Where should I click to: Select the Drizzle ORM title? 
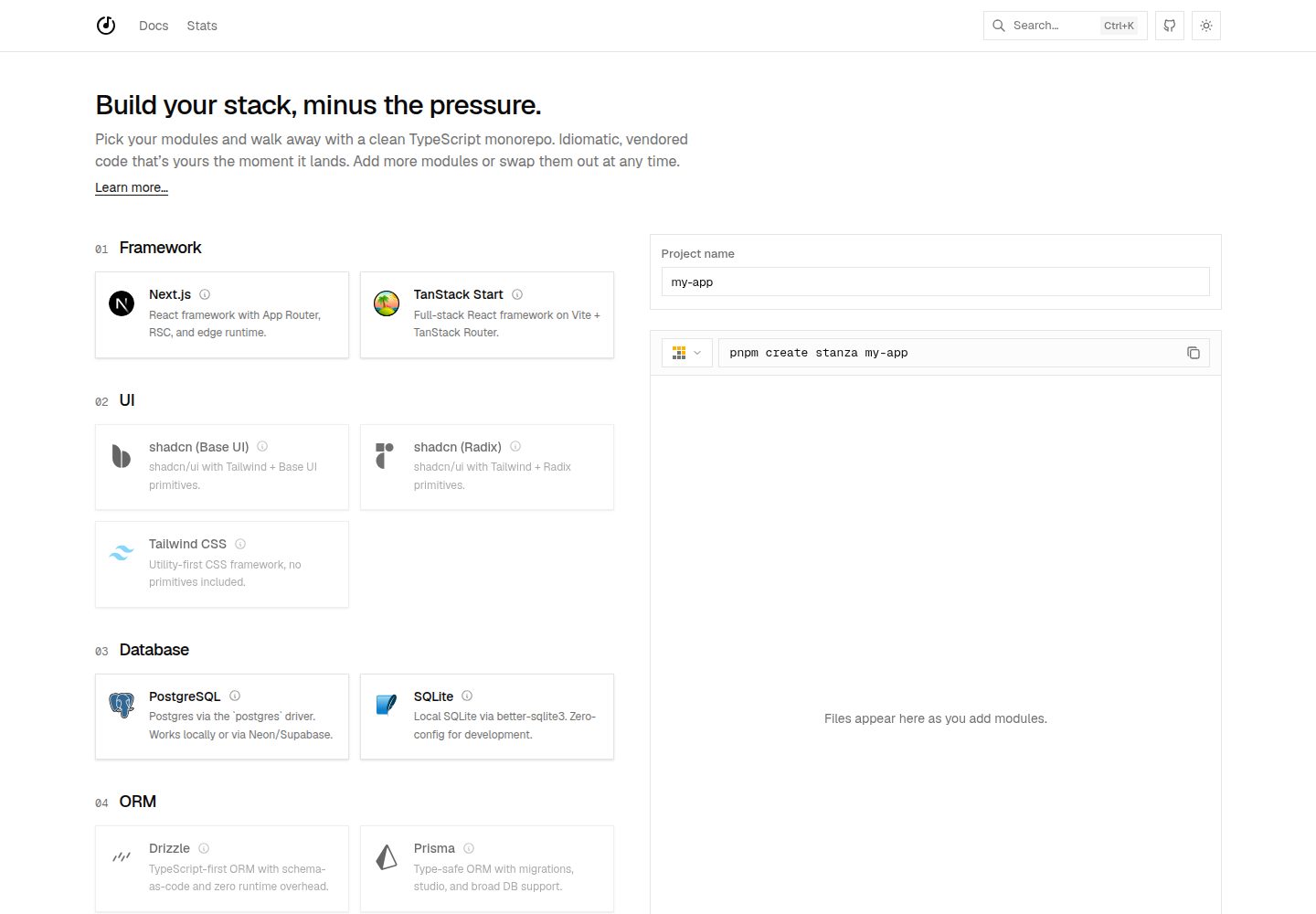[169, 848]
